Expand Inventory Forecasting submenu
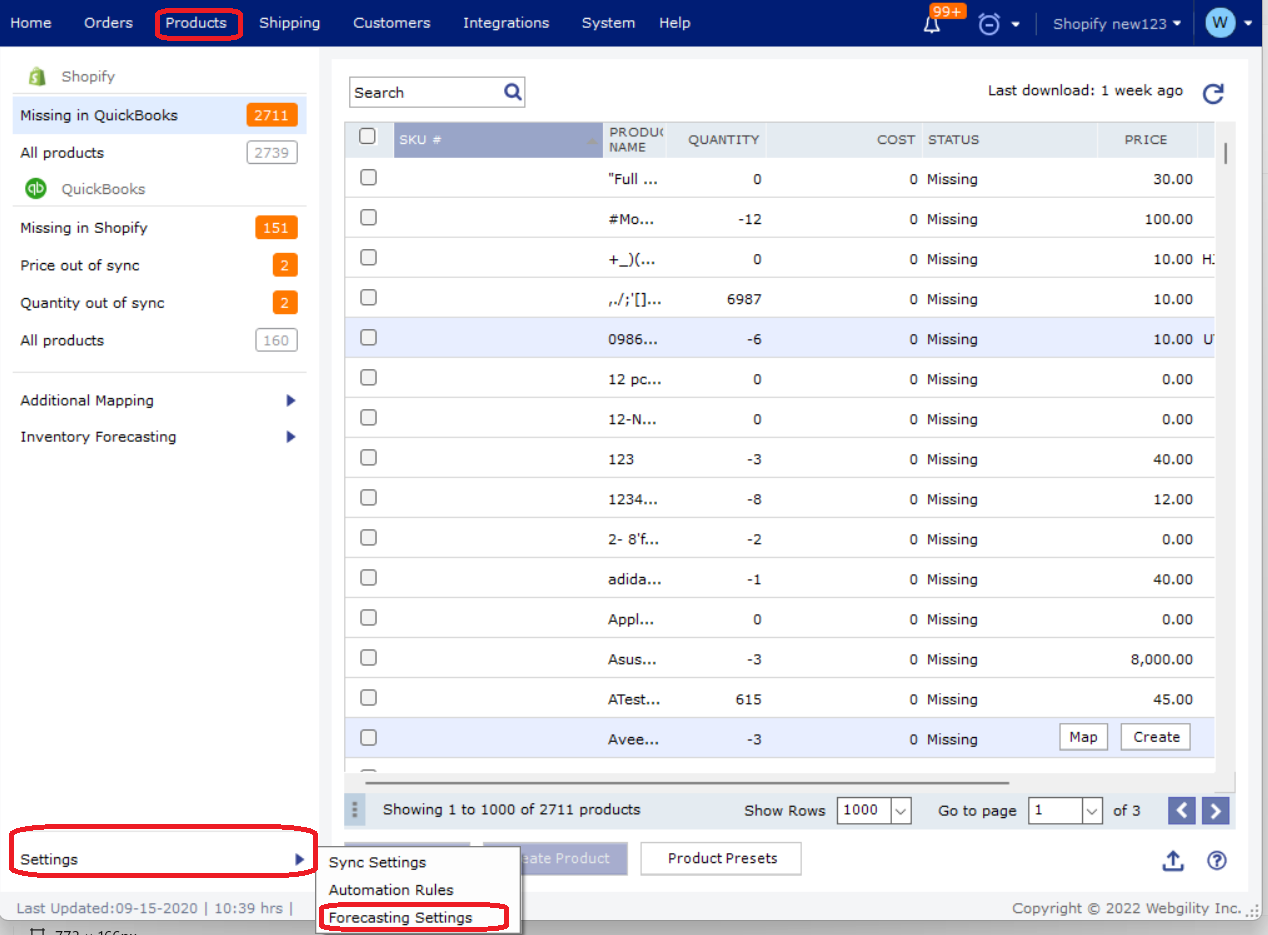The width and height of the screenshot is (1268, 935). pos(291,436)
